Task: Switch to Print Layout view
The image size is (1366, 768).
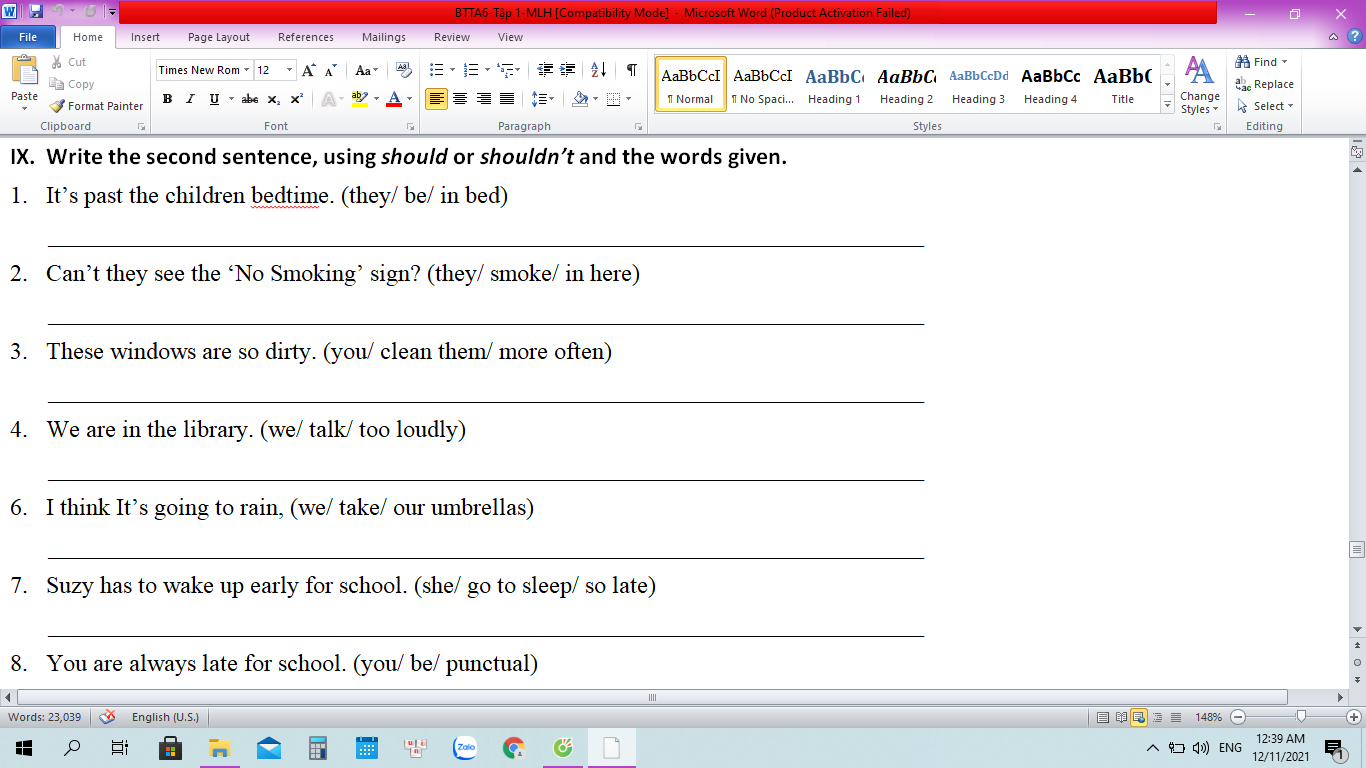Action: click(x=1103, y=717)
